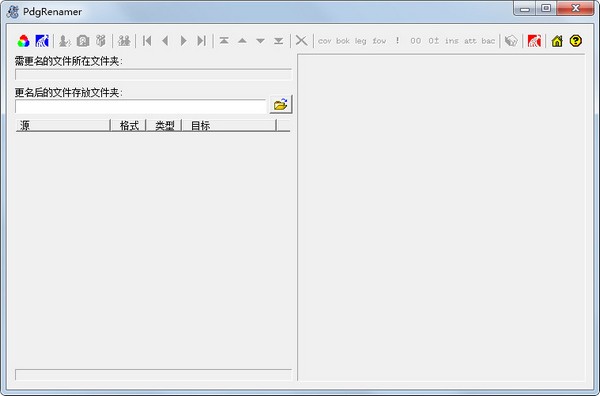Sort by the 源 column header

point(63,125)
